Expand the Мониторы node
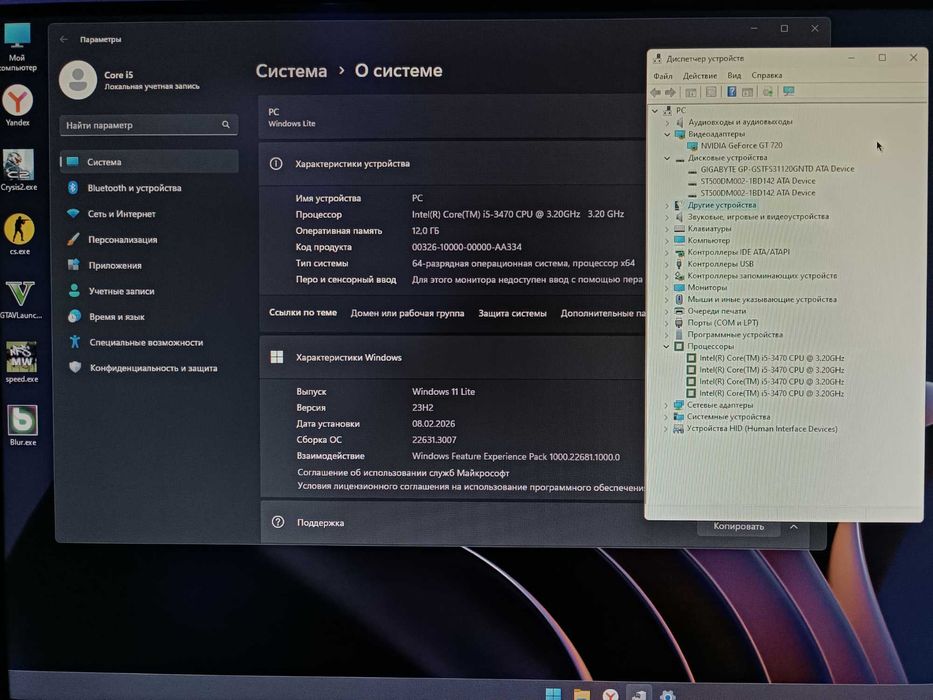933x700 pixels. click(x=667, y=288)
